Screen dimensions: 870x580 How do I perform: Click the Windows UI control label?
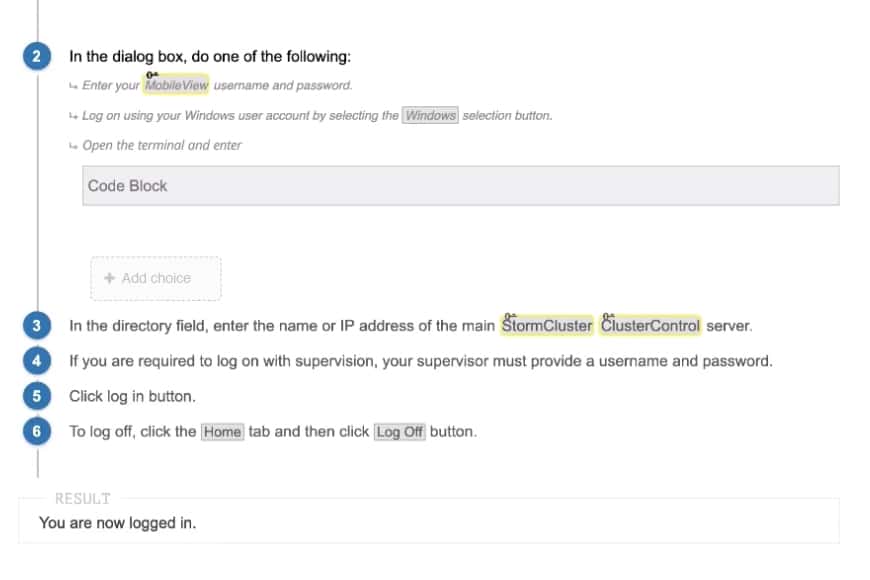430,115
